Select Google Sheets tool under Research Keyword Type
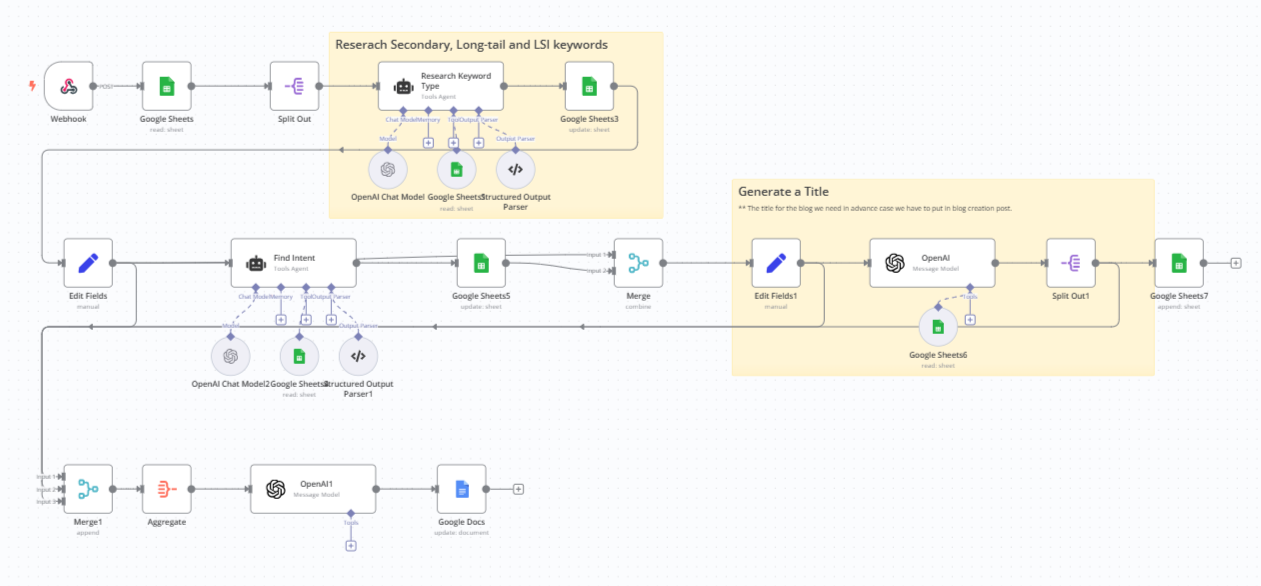 pos(456,169)
